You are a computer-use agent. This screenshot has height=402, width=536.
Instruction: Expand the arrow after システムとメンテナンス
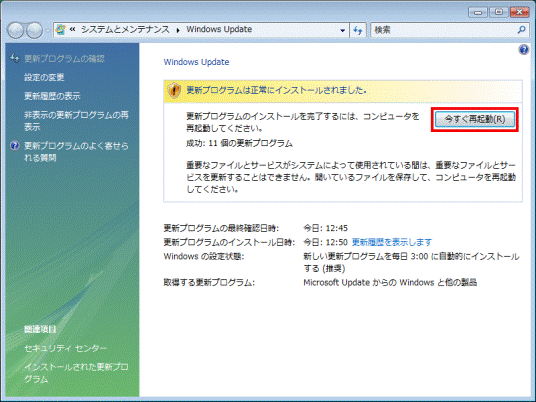coord(178,30)
